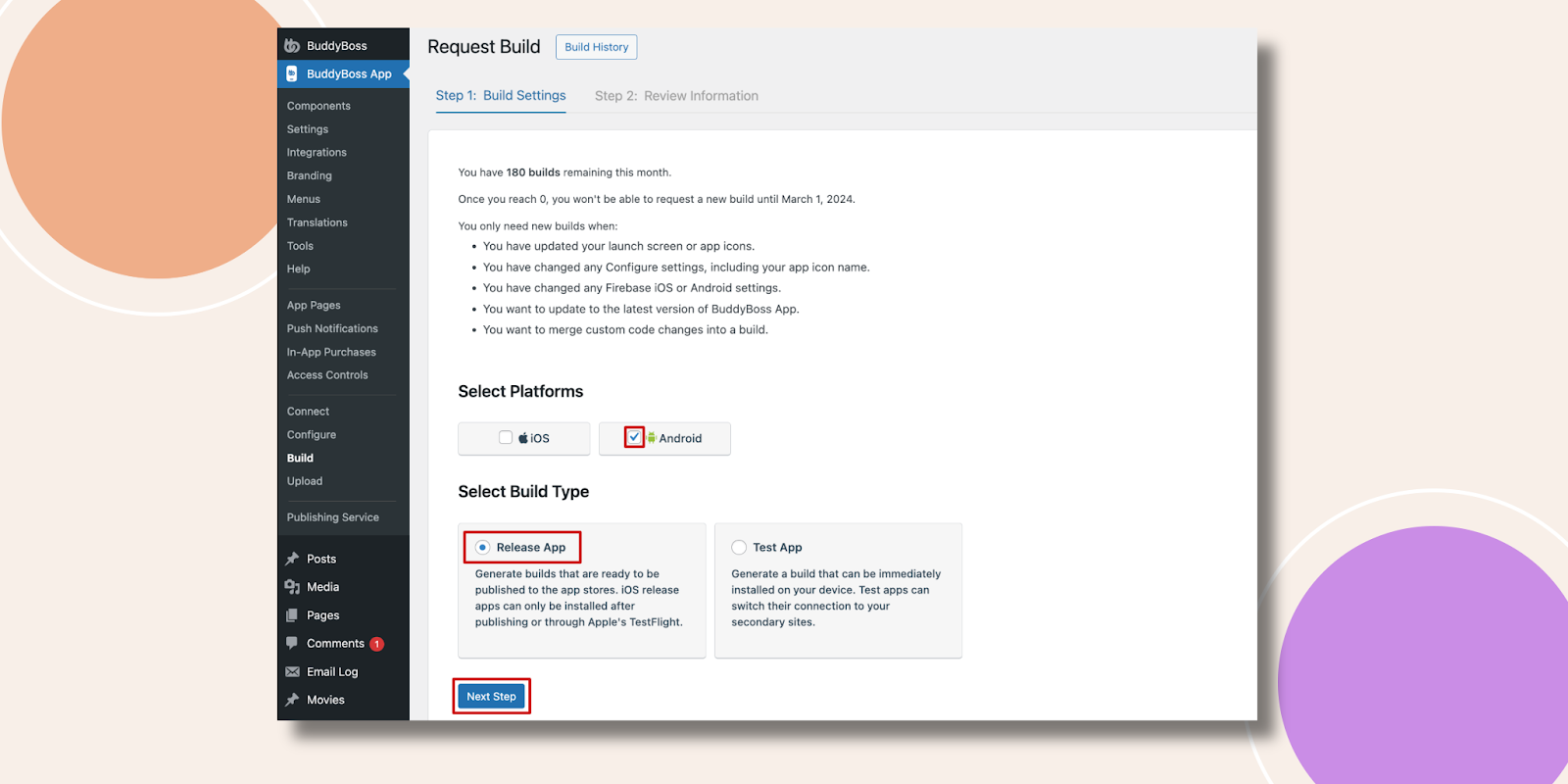This screenshot has width=1568, height=784.
Task: Click the Movies pin icon
Action: 292,700
